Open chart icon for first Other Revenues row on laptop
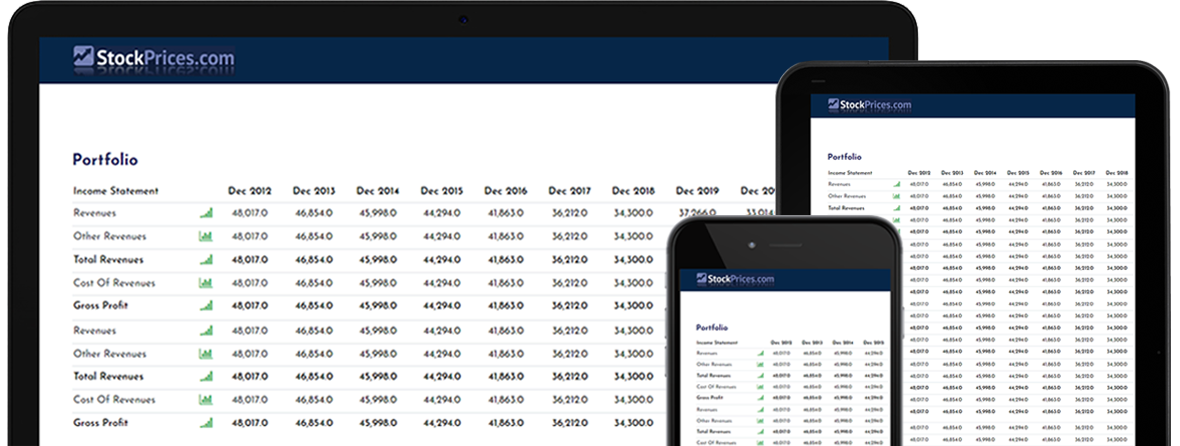This screenshot has height=446, width=1180. click(x=206, y=237)
